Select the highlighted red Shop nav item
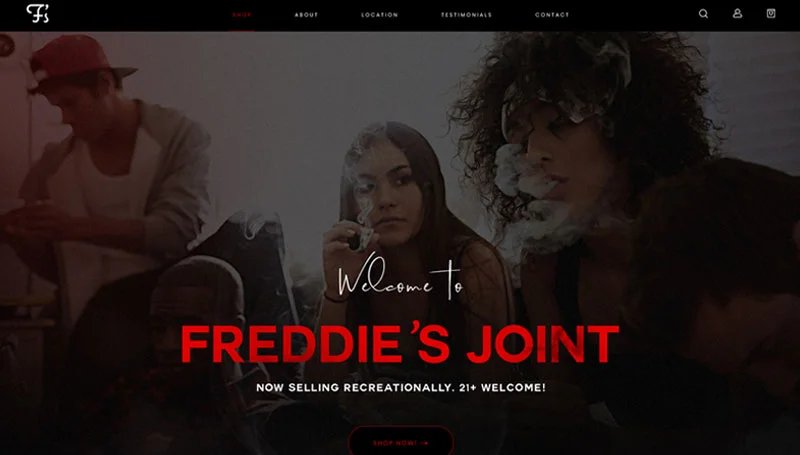Image resolution: width=800 pixels, height=455 pixels. click(x=242, y=15)
